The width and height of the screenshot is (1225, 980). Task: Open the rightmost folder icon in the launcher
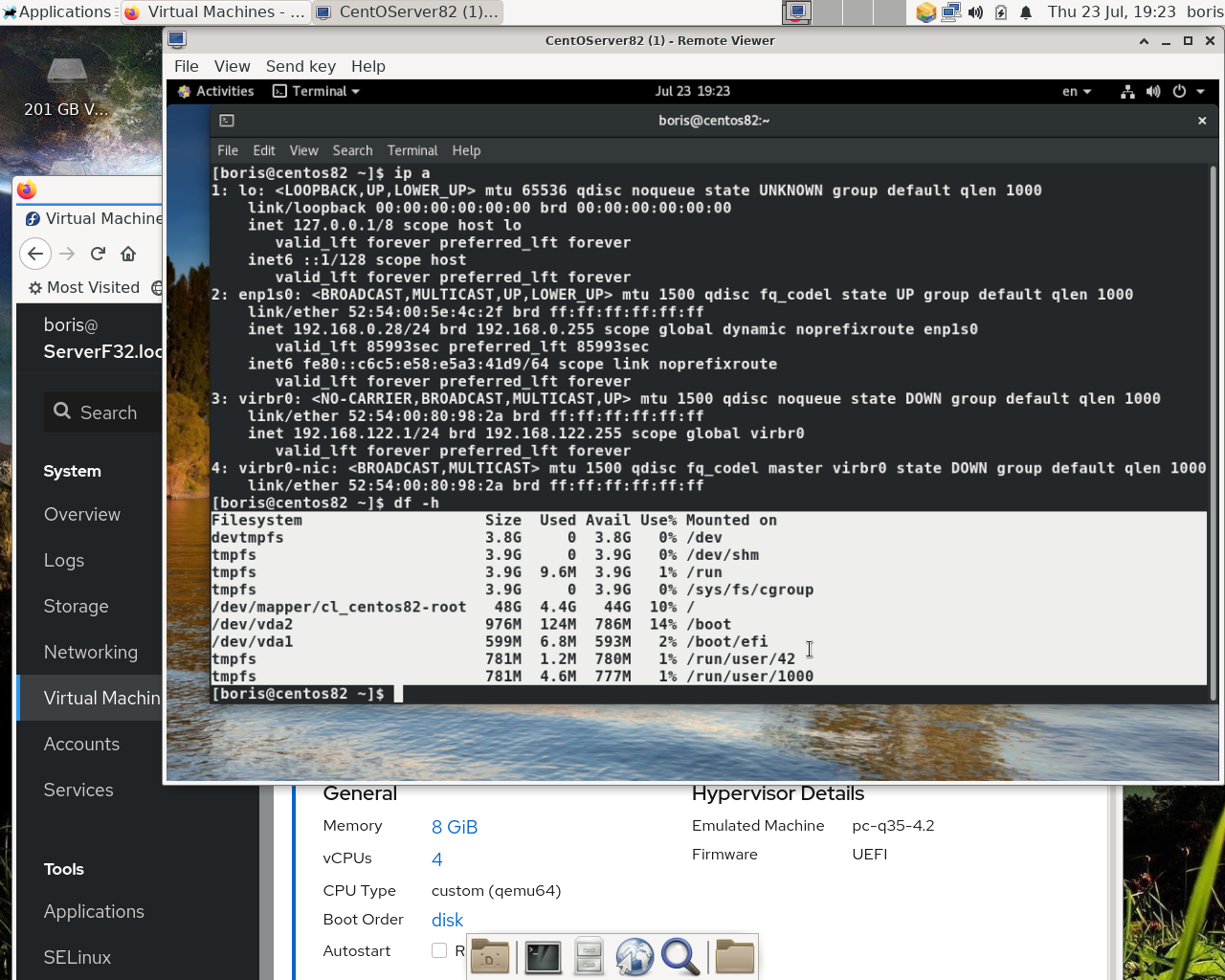(x=734, y=956)
